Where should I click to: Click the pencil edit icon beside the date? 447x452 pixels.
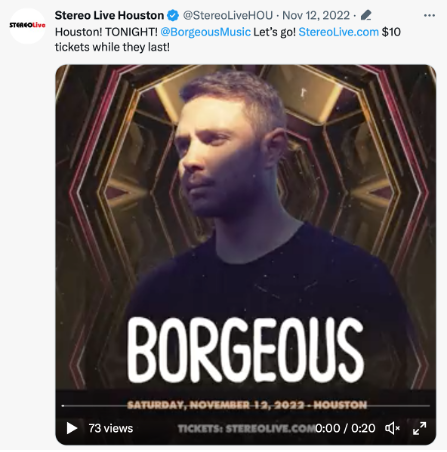pos(366,15)
